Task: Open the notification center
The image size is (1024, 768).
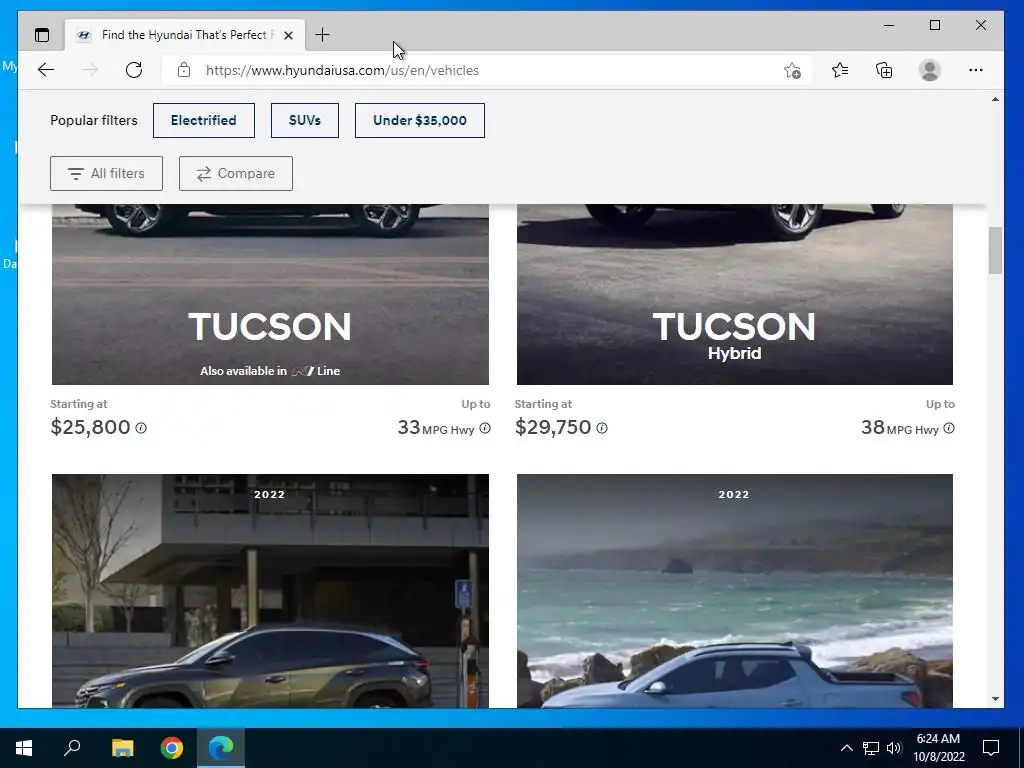Action: tap(991, 748)
